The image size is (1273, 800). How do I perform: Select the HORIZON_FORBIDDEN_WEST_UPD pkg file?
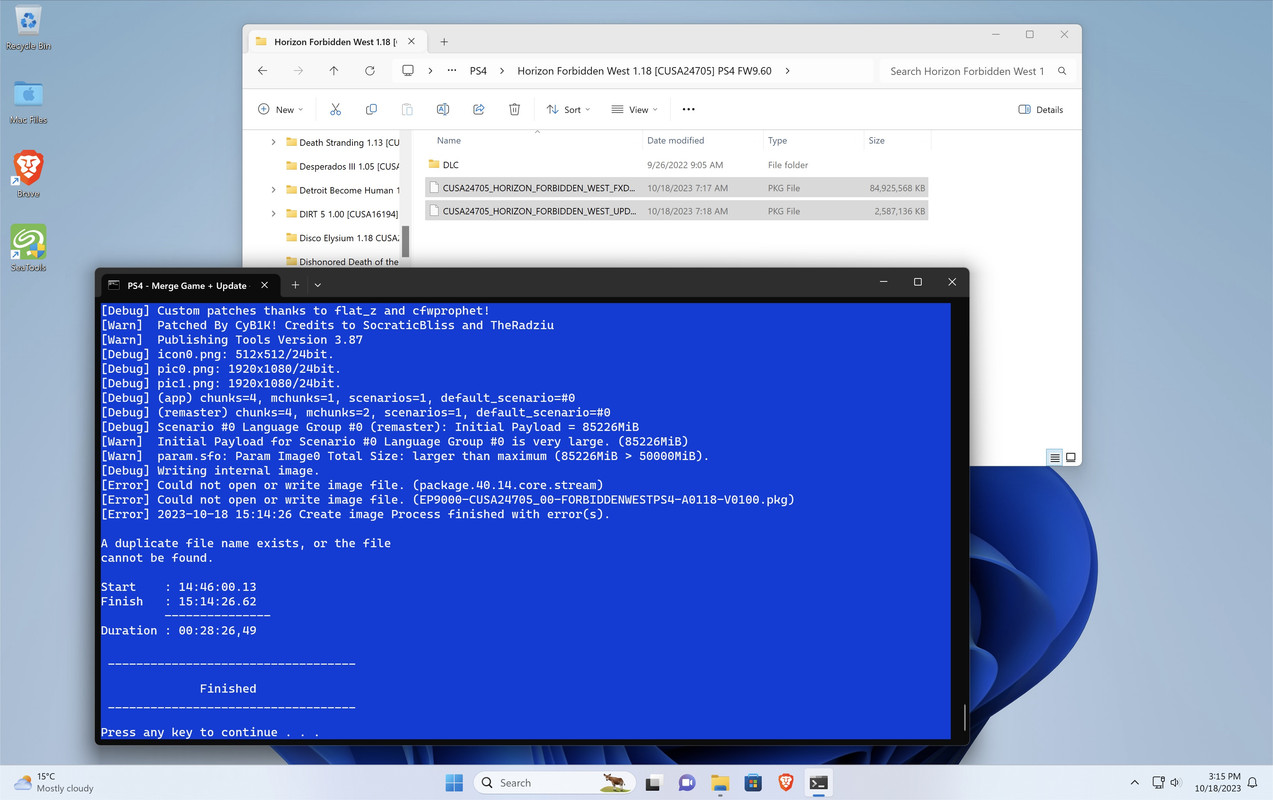coord(676,211)
